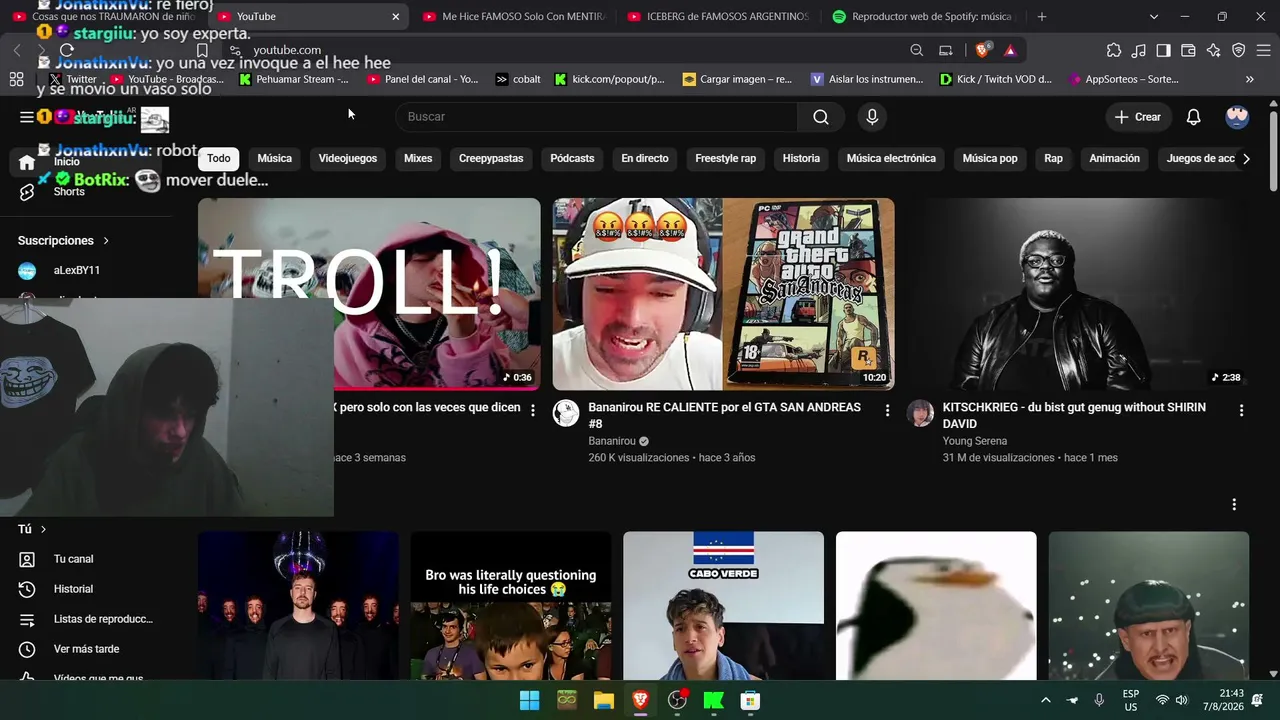Open more options for Bananirou video

click(x=887, y=410)
